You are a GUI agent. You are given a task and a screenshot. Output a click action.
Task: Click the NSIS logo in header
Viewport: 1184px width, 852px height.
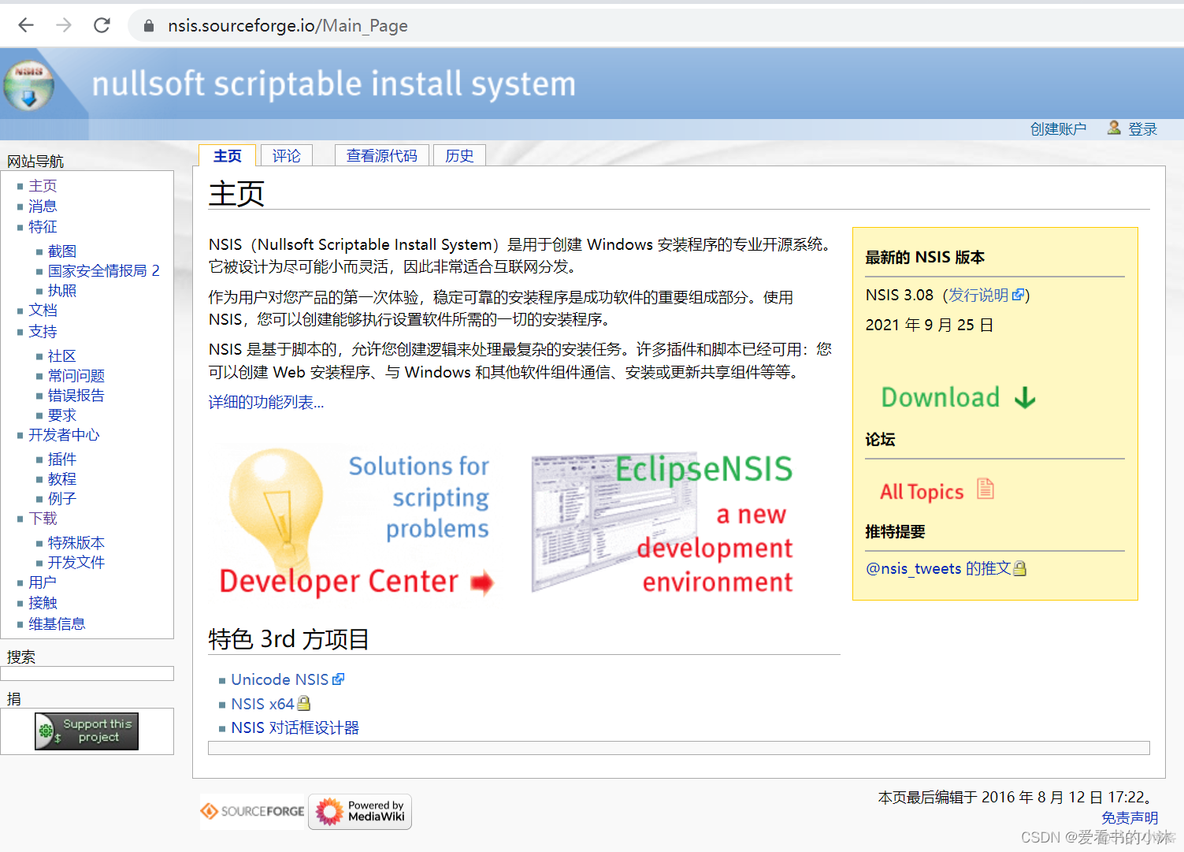(29, 85)
